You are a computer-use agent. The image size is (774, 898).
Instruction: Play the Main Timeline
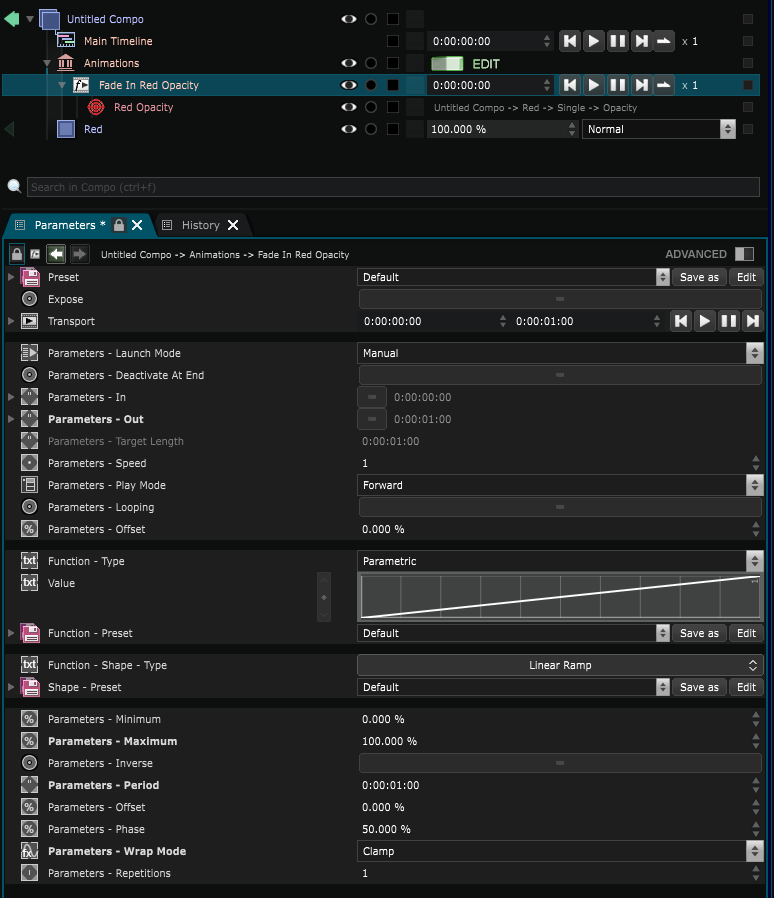click(x=594, y=41)
